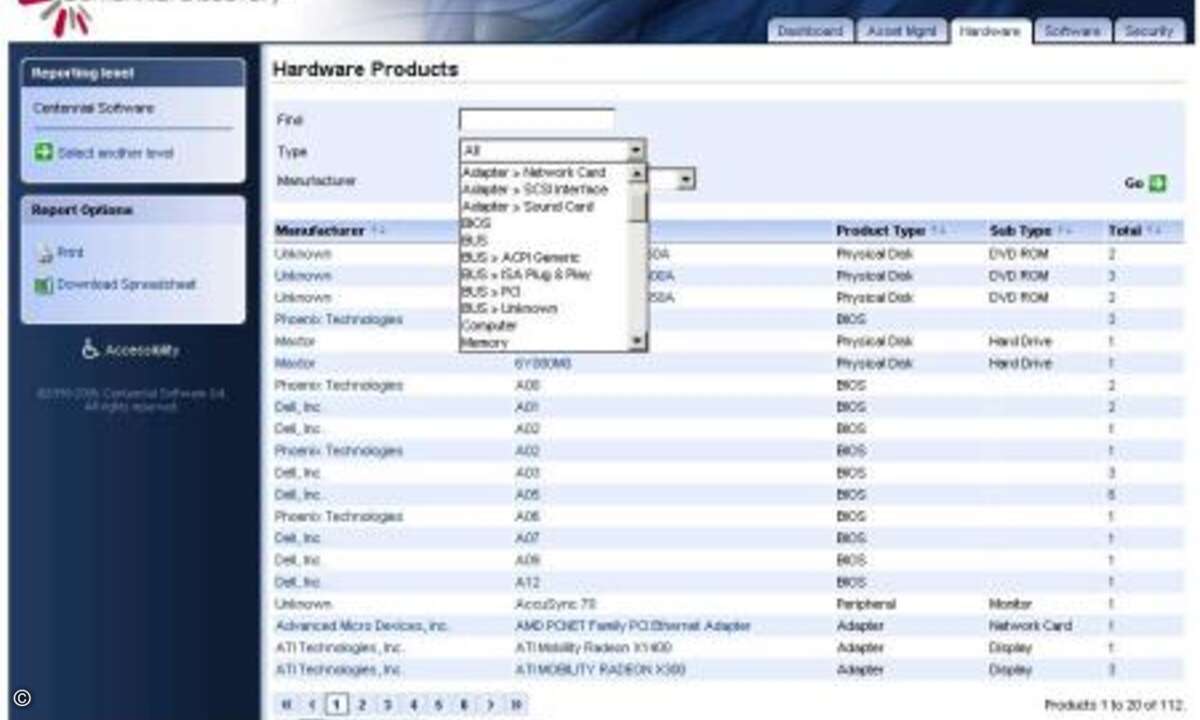Click the Network Card sub type cell
The height and width of the screenshot is (720, 1200).
(x=1030, y=626)
